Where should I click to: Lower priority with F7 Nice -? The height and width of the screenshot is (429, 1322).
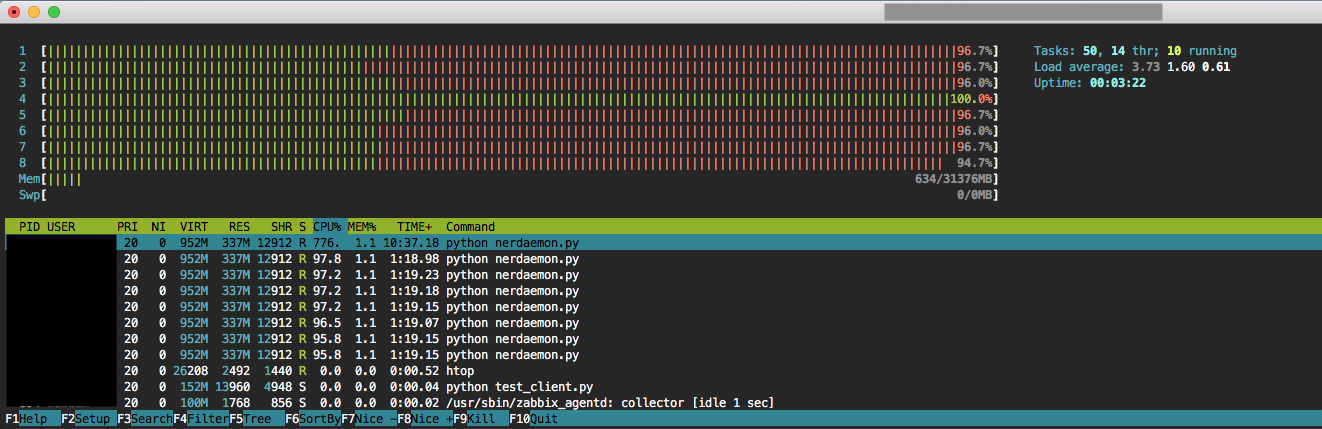pyautogui.click(x=369, y=419)
